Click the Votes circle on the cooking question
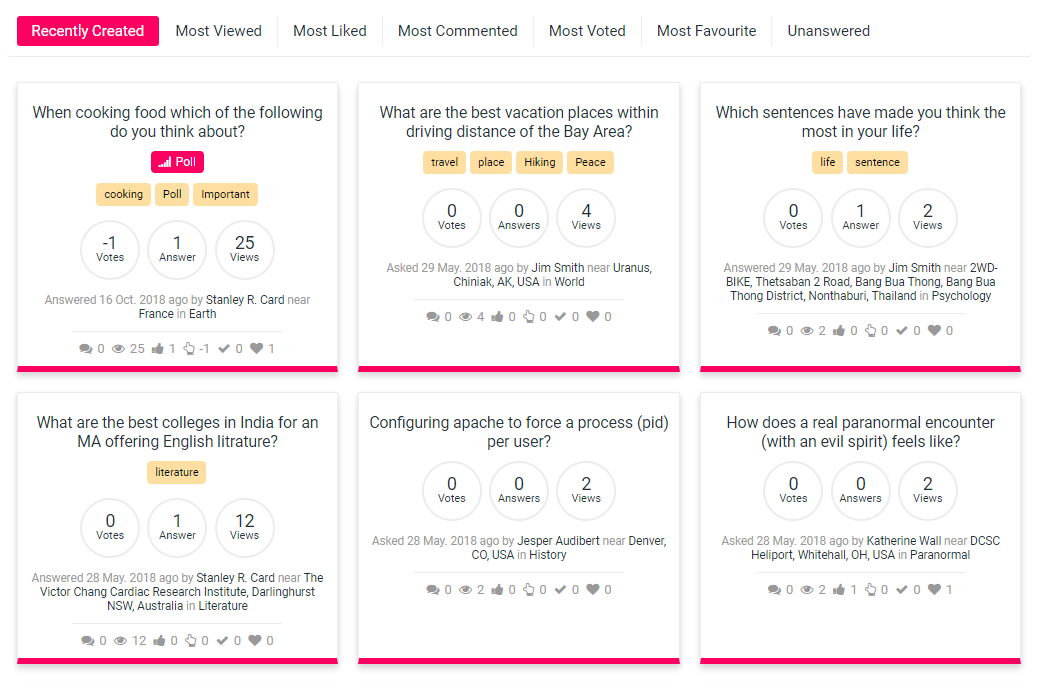This screenshot has width=1038, height=683. pyautogui.click(x=110, y=249)
